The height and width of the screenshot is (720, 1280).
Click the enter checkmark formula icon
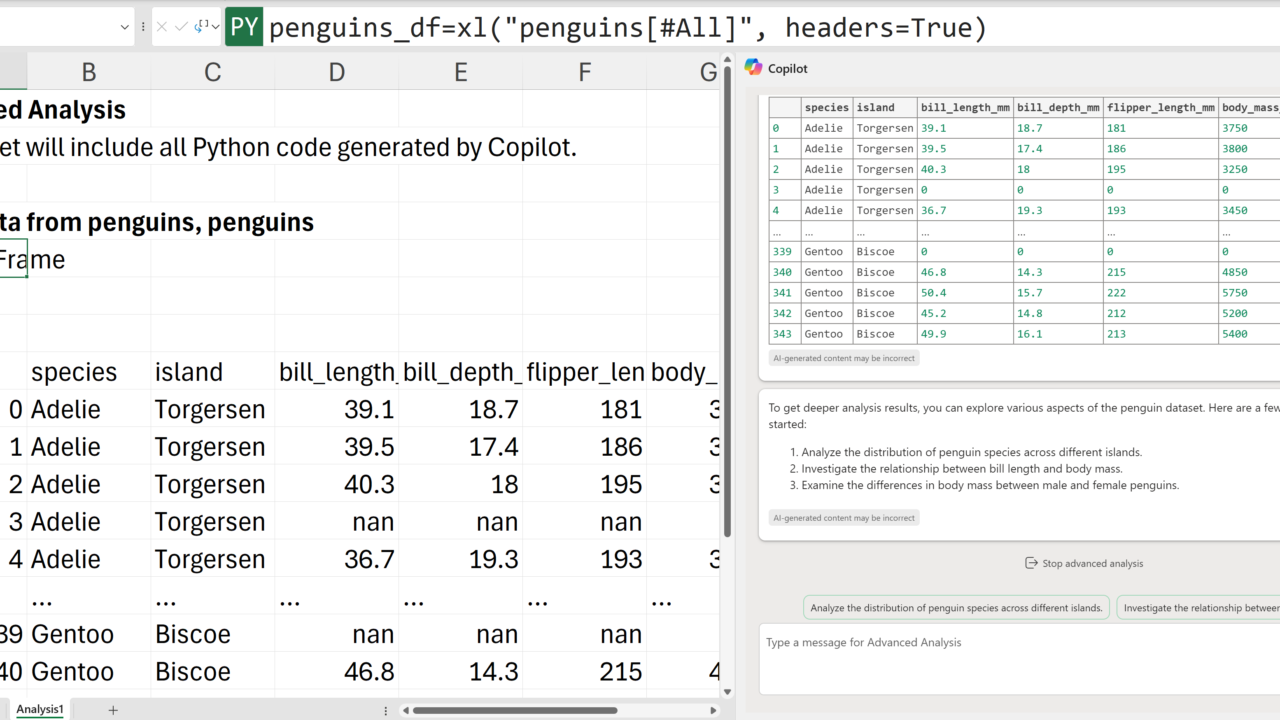[x=181, y=27]
